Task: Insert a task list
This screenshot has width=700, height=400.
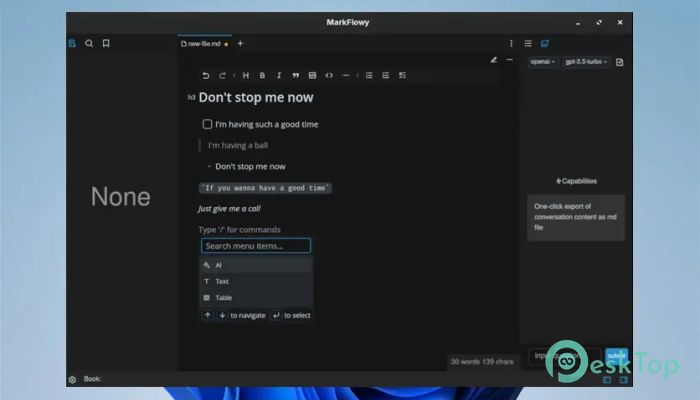Action: pyautogui.click(x=402, y=75)
